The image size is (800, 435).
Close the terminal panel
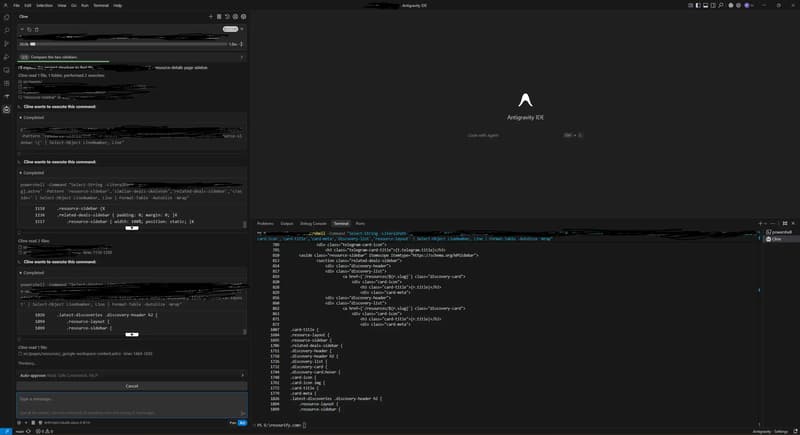click(x=793, y=223)
